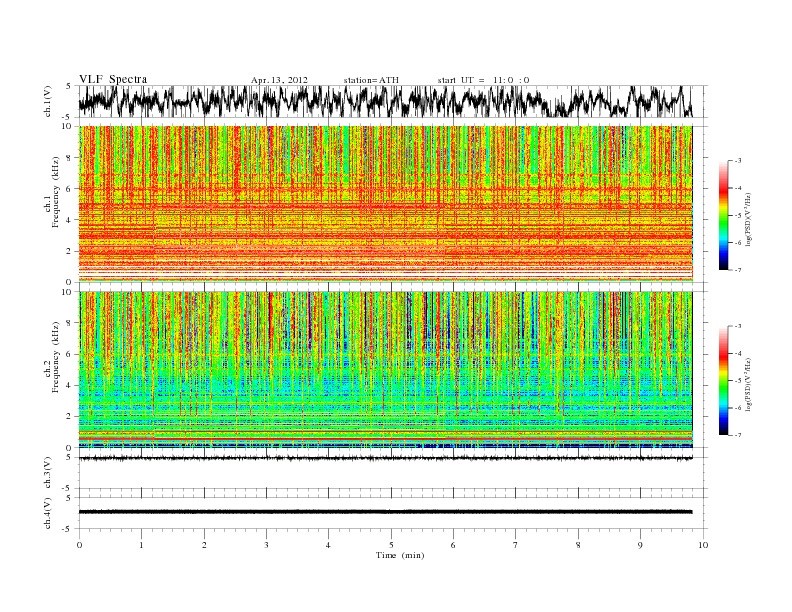This screenshot has width=792, height=612.
Task: Click the '-5' tick on ch.2 colorbar
Action: 737,381
